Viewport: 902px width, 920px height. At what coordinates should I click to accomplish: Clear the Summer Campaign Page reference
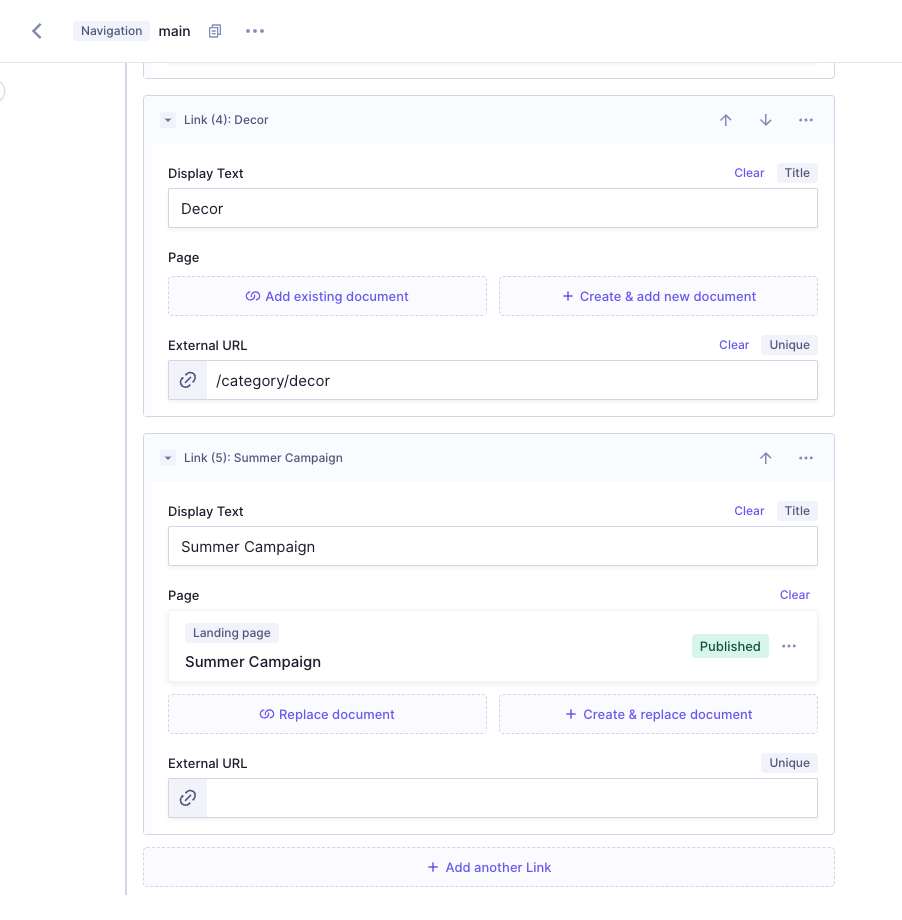(794, 595)
